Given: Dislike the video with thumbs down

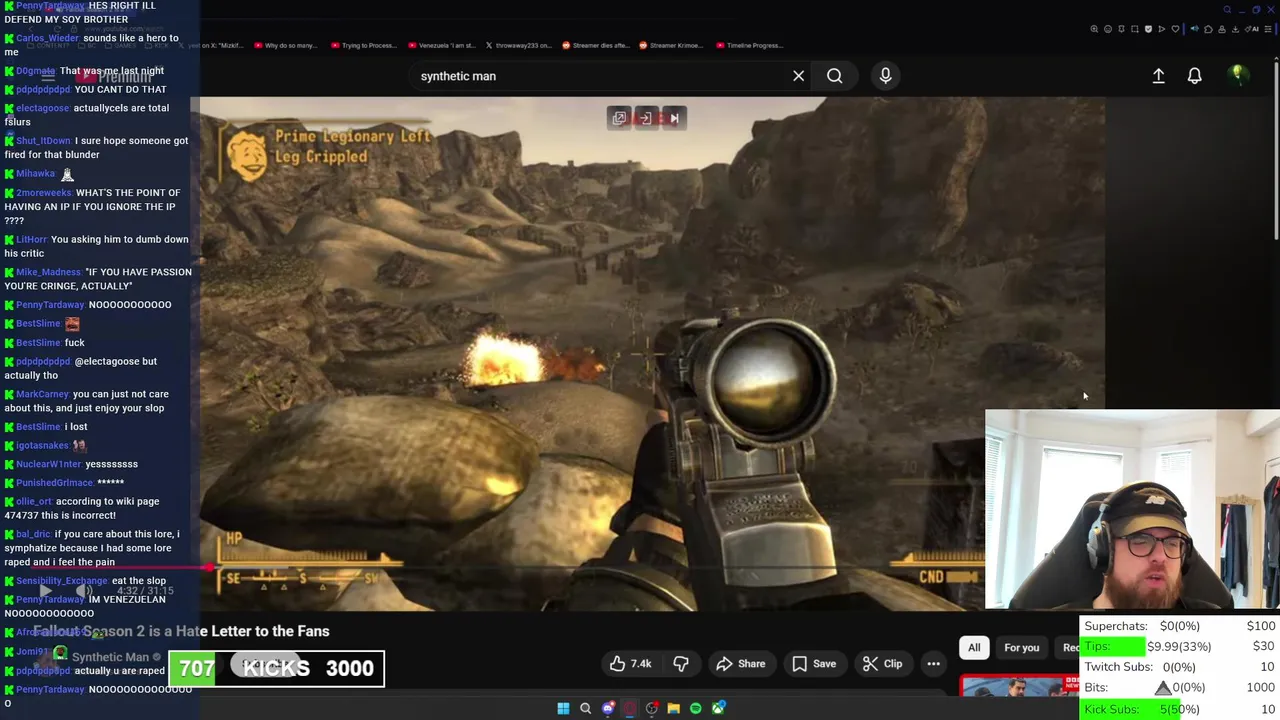Looking at the screenshot, I should pyautogui.click(x=681, y=664).
